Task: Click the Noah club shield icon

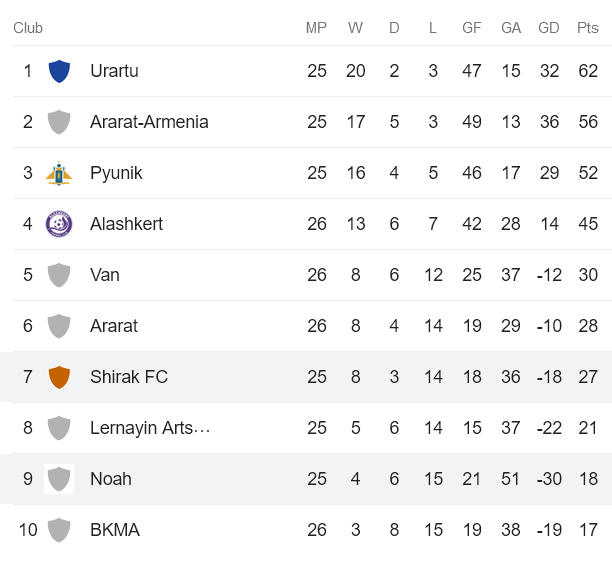Action: (59, 479)
